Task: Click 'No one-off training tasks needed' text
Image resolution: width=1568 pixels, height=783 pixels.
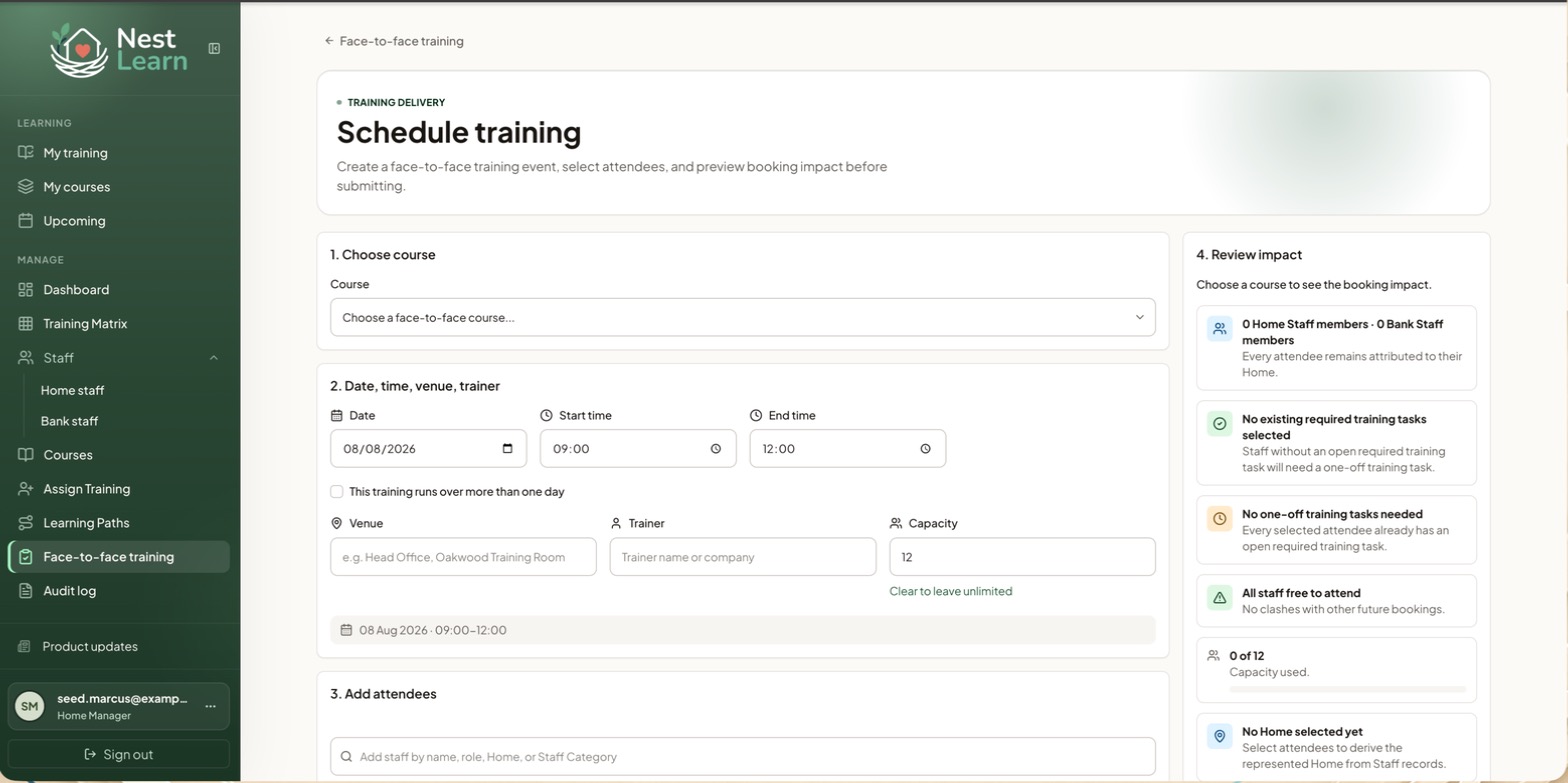Action: 1332,514
